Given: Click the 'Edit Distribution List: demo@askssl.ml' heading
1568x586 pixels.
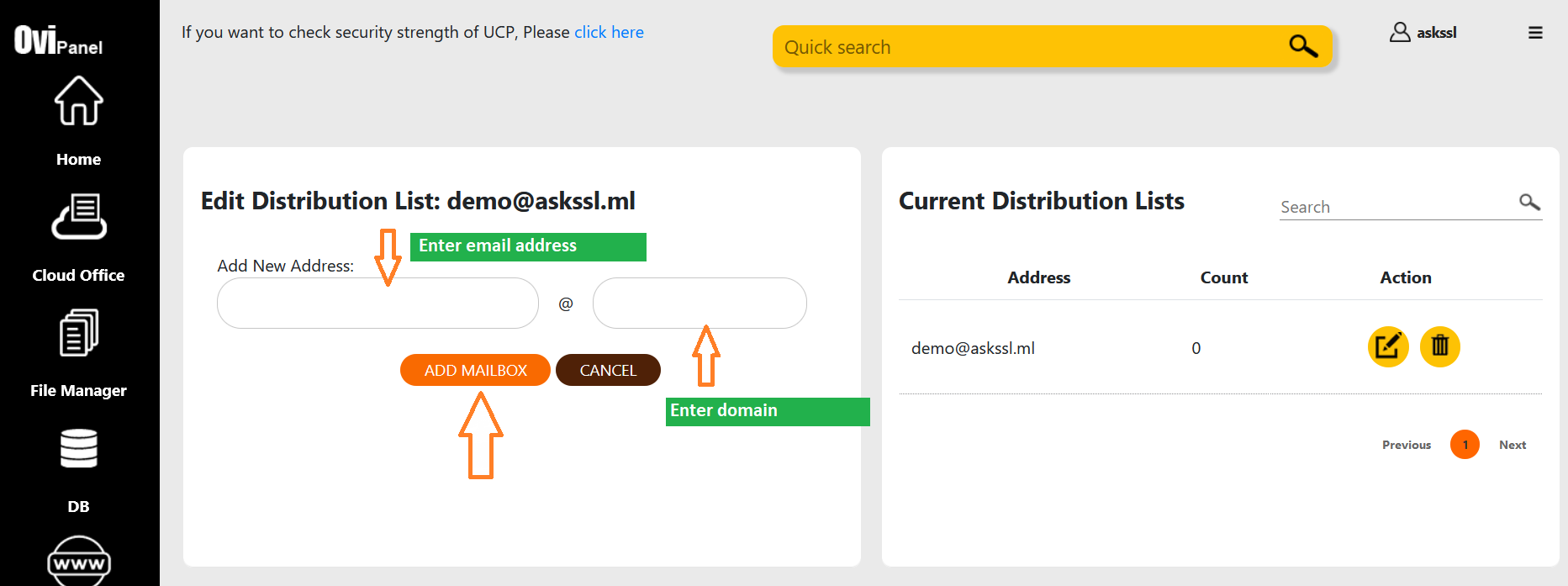Looking at the screenshot, I should (418, 201).
